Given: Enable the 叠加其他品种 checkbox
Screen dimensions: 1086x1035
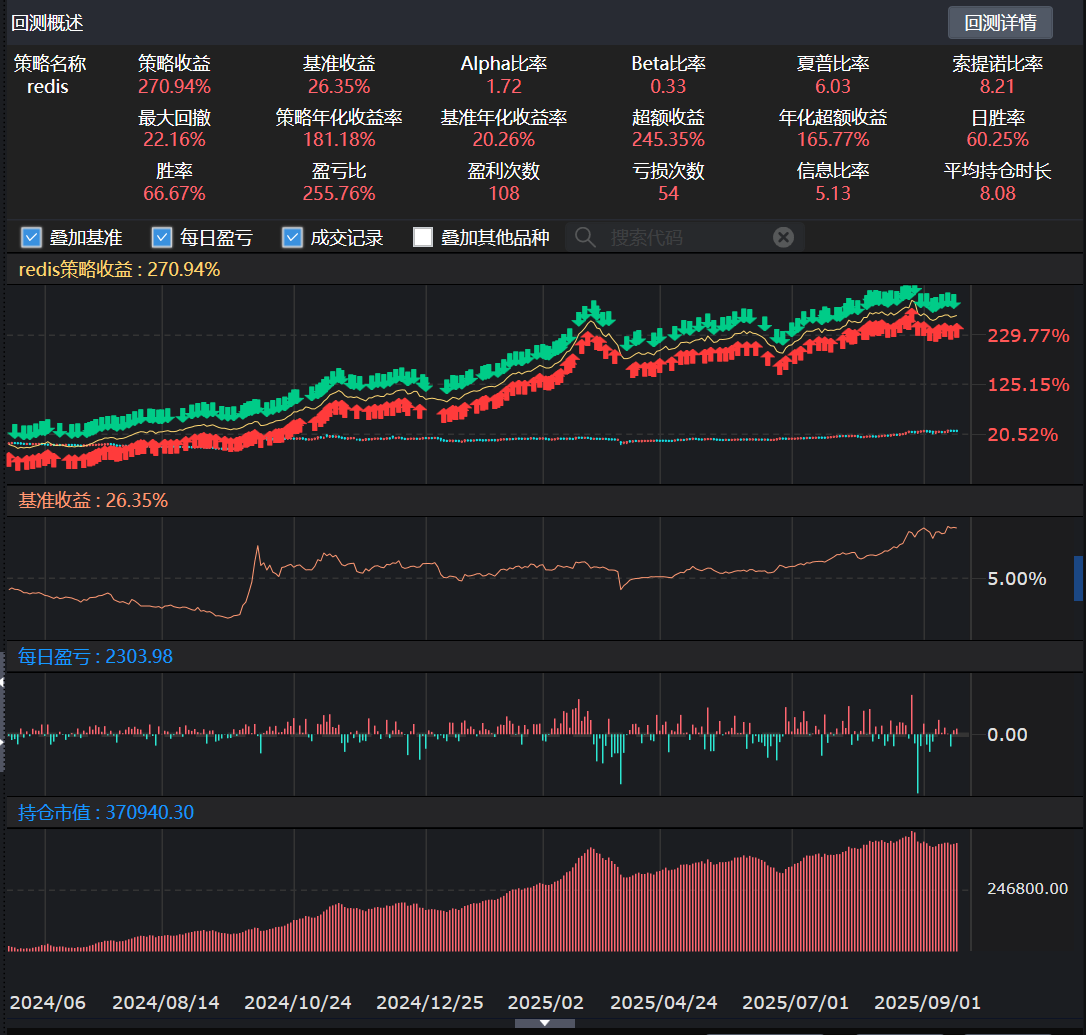Looking at the screenshot, I should tap(423, 237).
